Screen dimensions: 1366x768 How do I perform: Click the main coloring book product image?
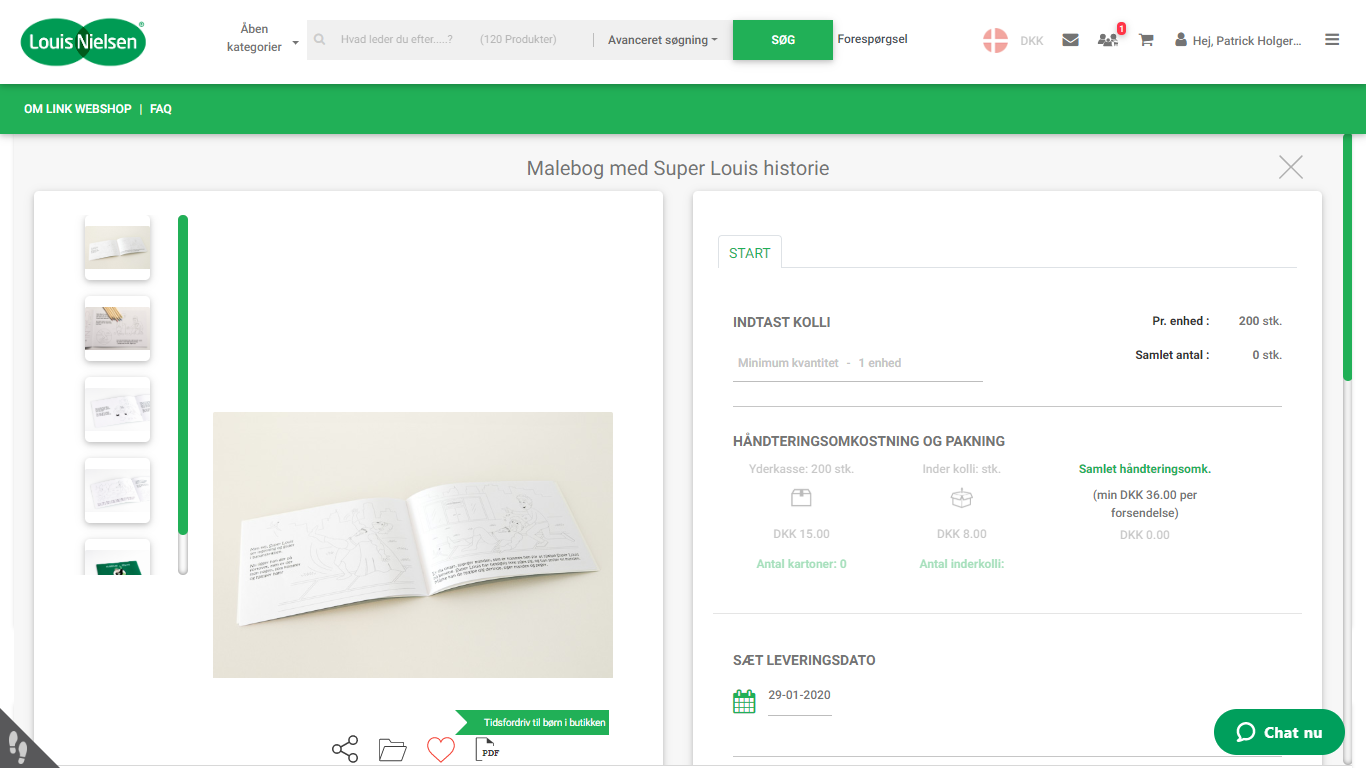point(413,545)
